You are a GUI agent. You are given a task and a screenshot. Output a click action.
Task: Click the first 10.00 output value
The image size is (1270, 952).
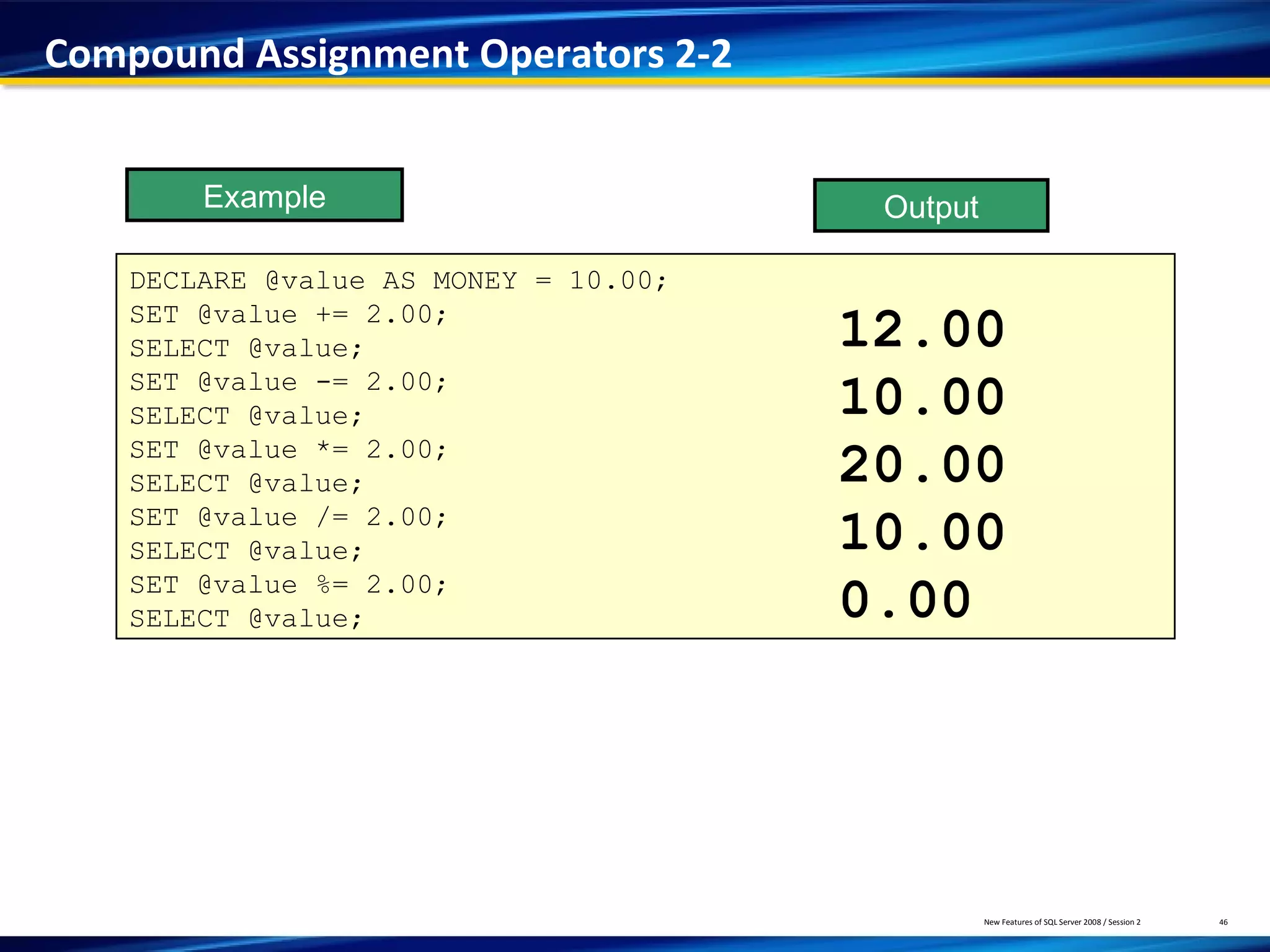click(x=922, y=397)
